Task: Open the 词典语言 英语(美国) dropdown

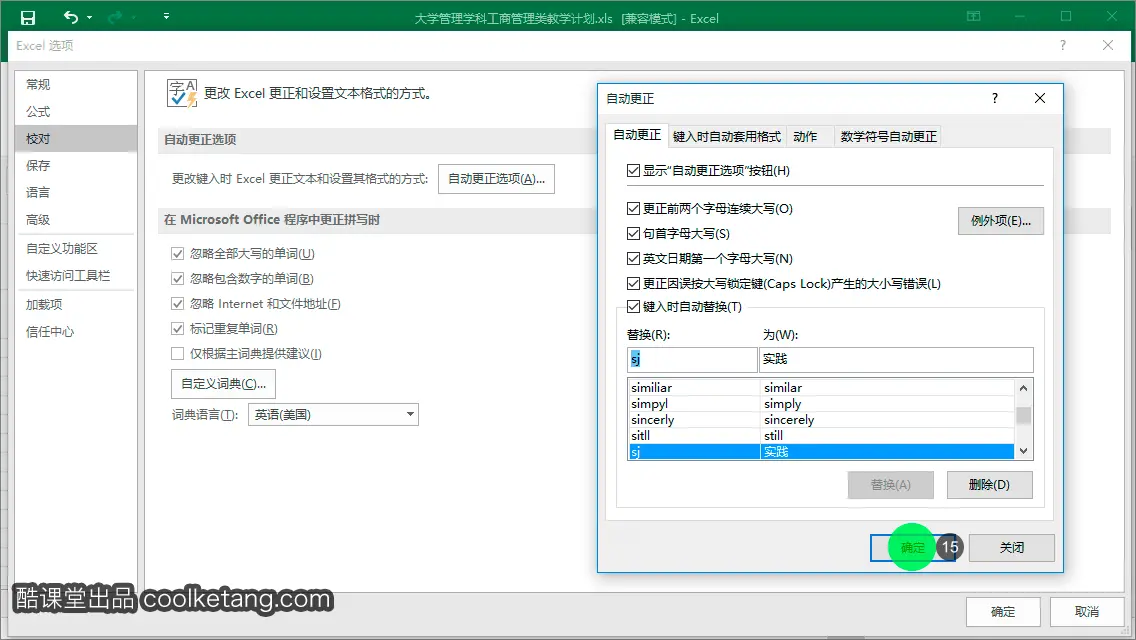Action: click(x=333, y=415)
